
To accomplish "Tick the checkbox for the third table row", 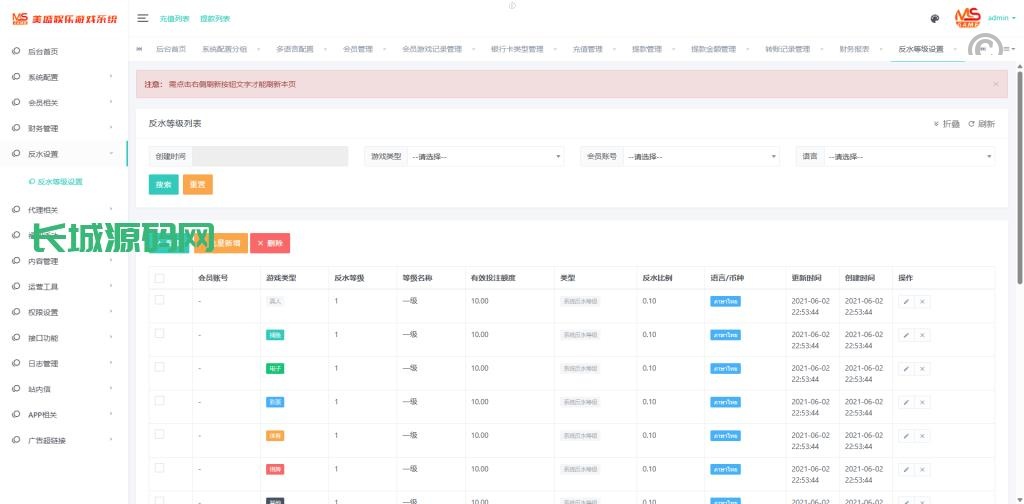I will coord(159,368).
